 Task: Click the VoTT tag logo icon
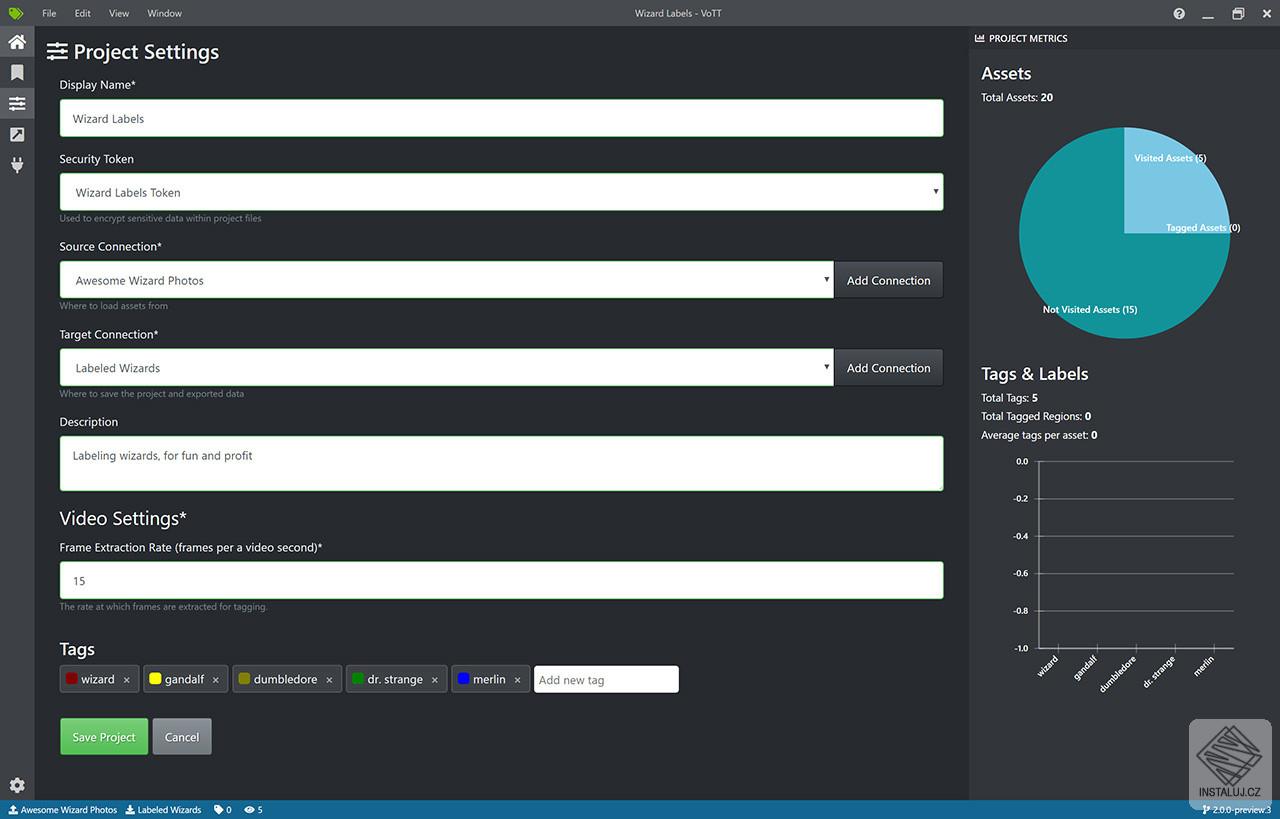[16, 13]
